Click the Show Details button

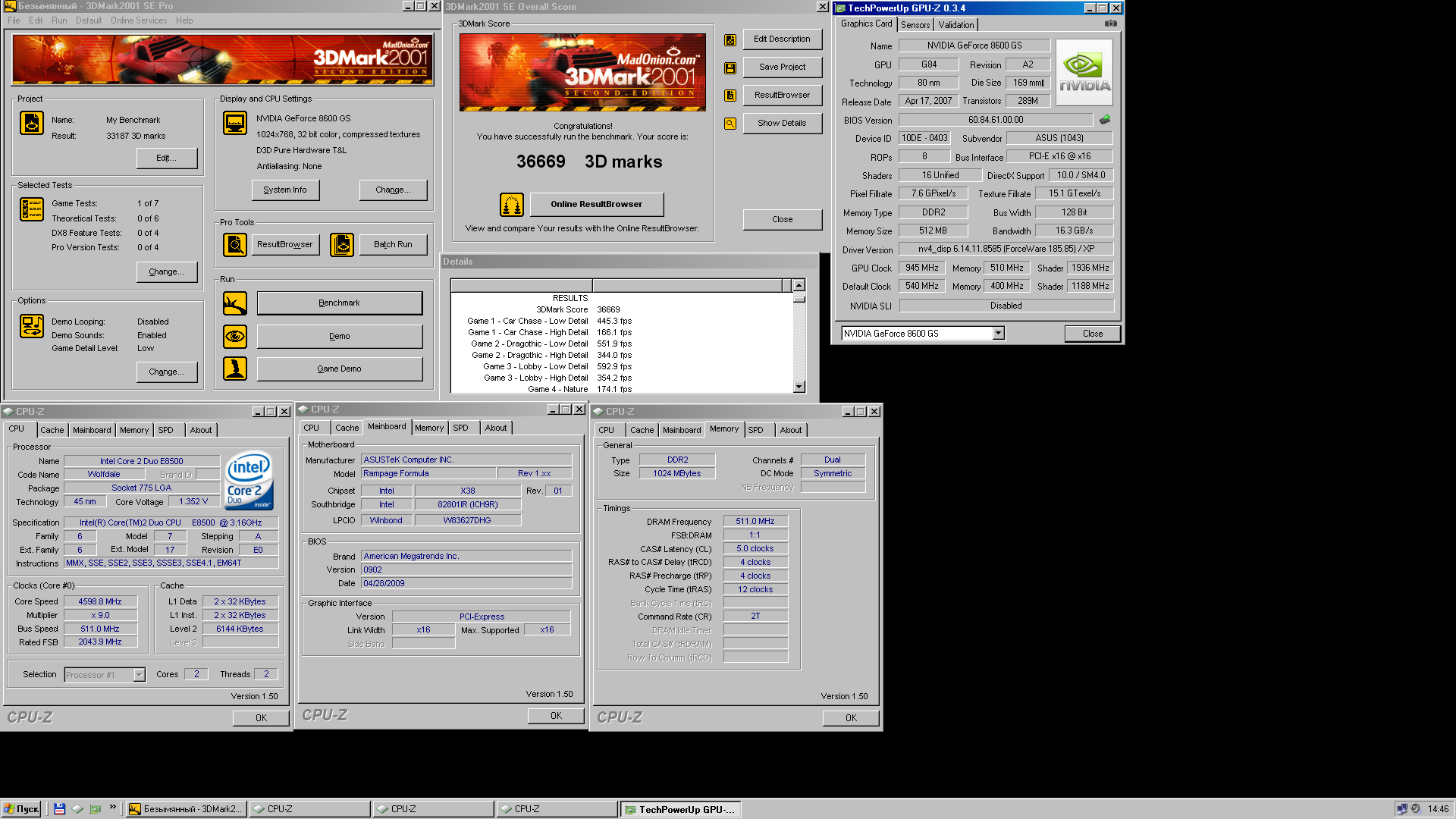tap(782, 124)
